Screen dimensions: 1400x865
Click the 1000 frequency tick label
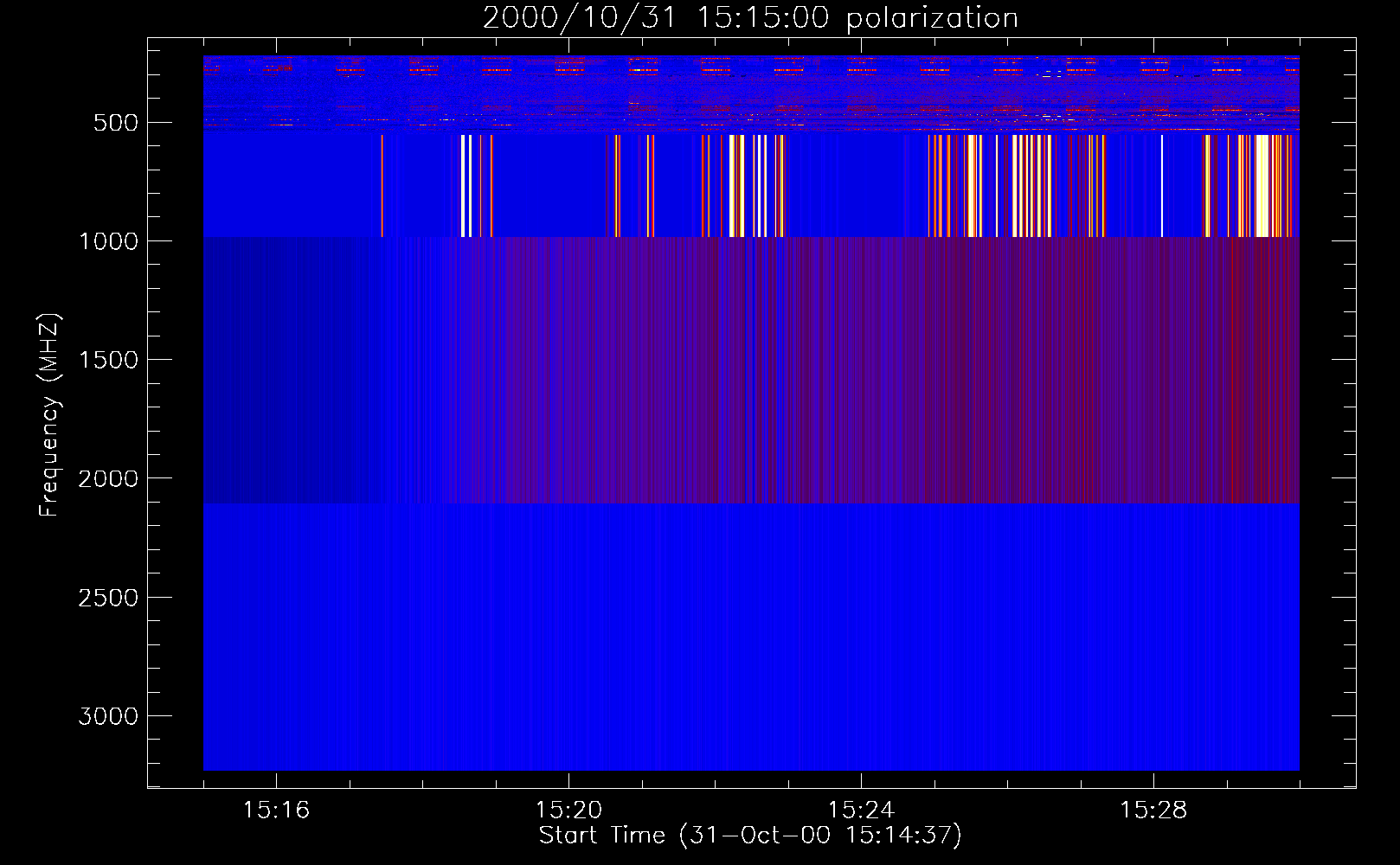click(x=108, y=241)
